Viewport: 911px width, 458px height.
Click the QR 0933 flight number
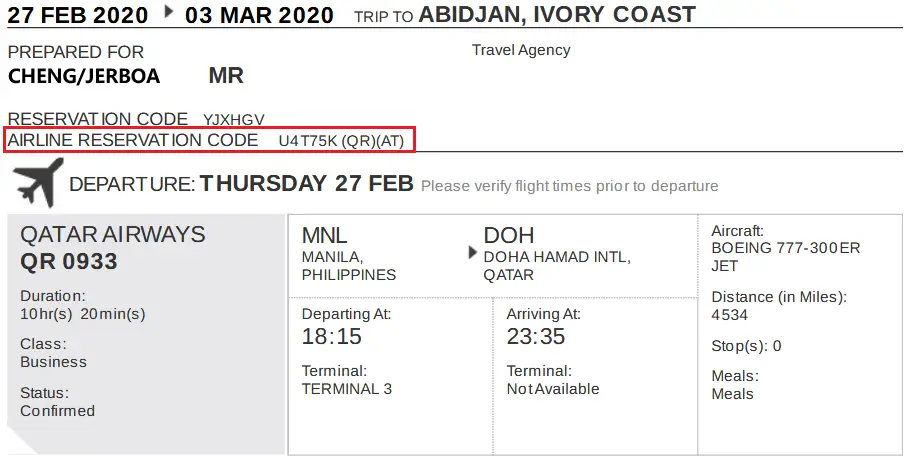click(69, 262)
